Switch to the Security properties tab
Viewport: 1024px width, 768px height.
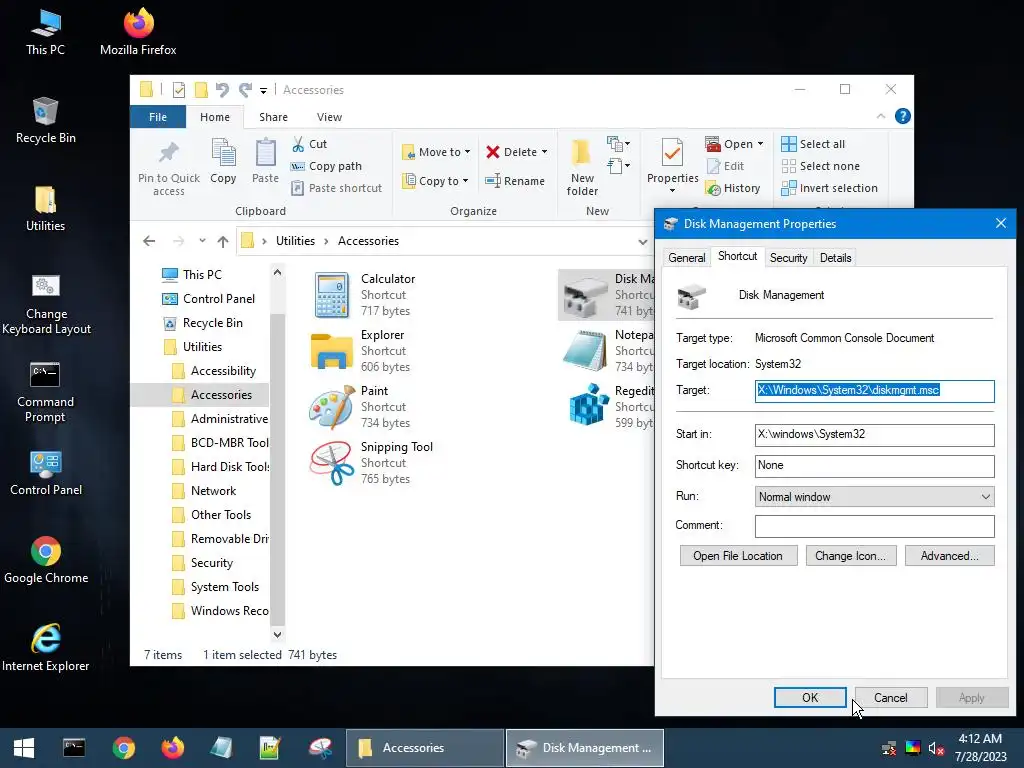click(788, 258)
